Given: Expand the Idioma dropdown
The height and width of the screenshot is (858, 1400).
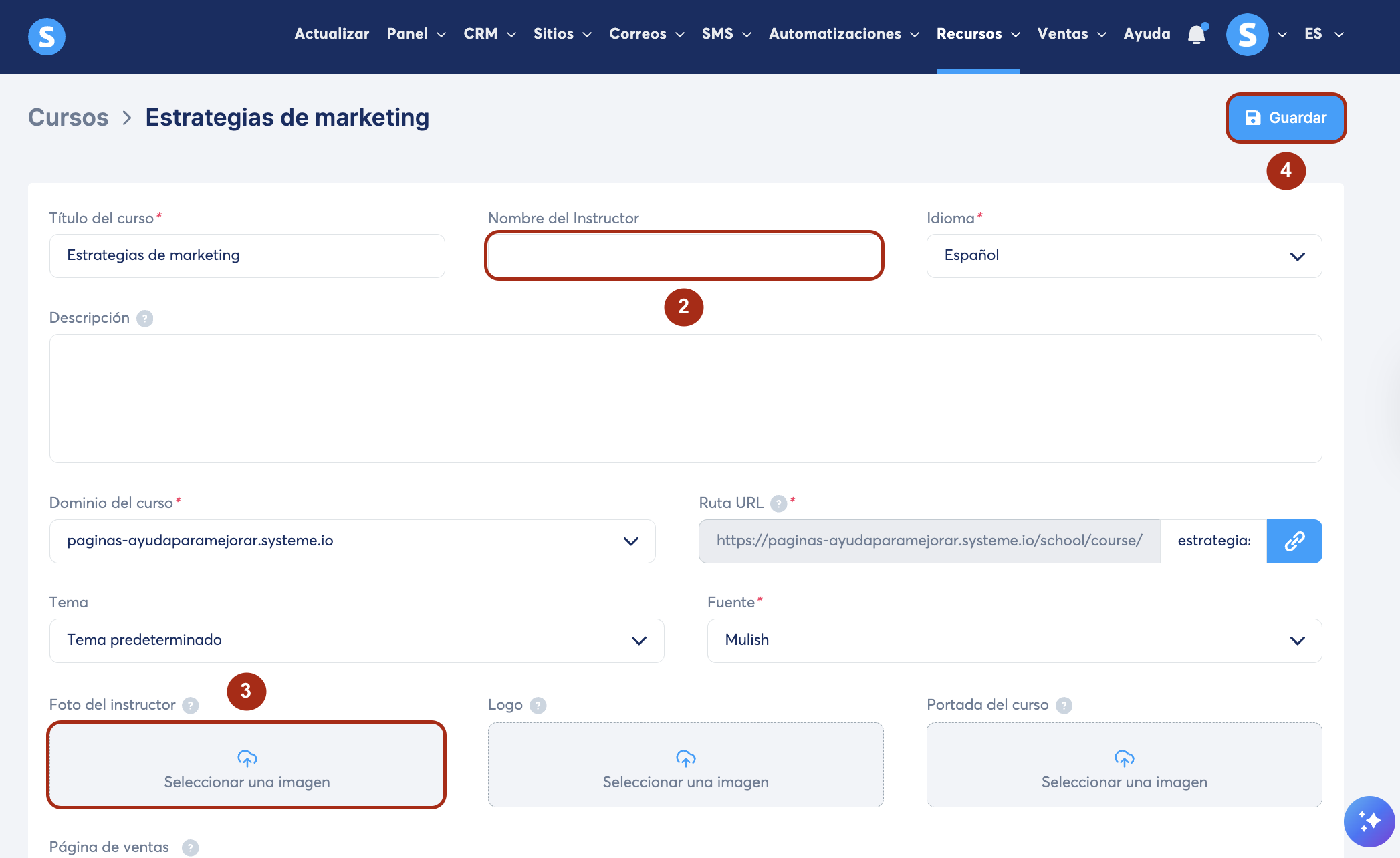Looking at the screenshot, I should (1124, 256).
